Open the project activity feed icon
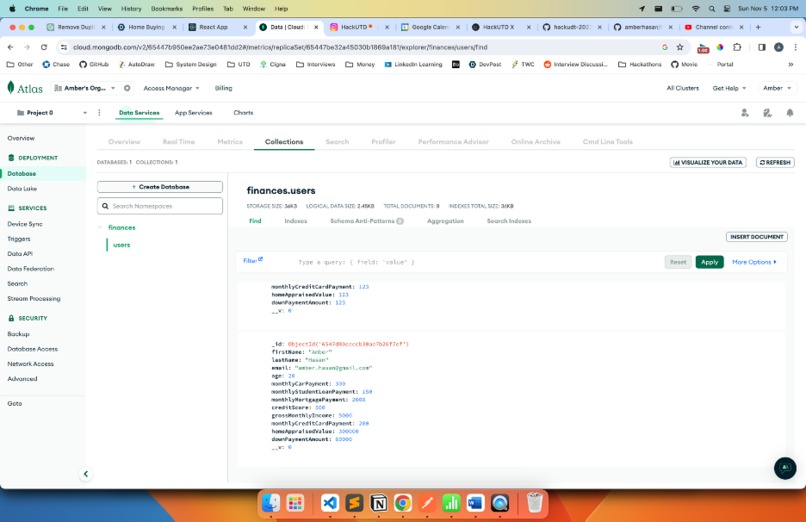This screenshot has width=806, height=522. pyautogui.click(x=767, y=113)
